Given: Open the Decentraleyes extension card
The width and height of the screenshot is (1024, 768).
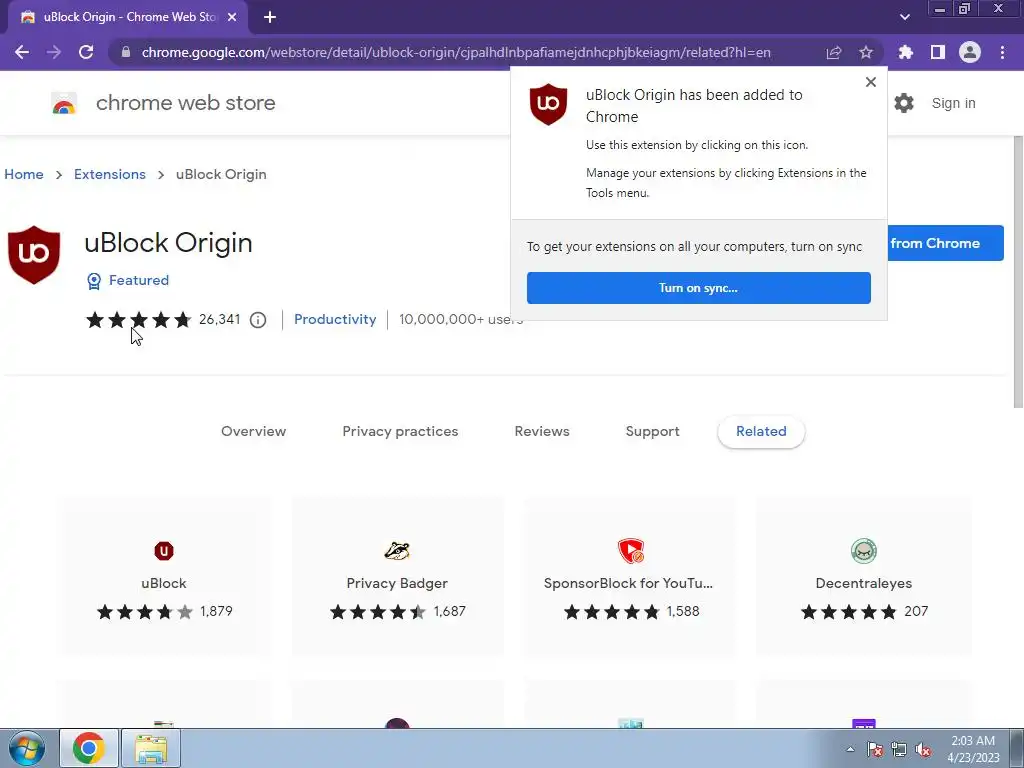Looking at the screenshot, I should 863,576.
